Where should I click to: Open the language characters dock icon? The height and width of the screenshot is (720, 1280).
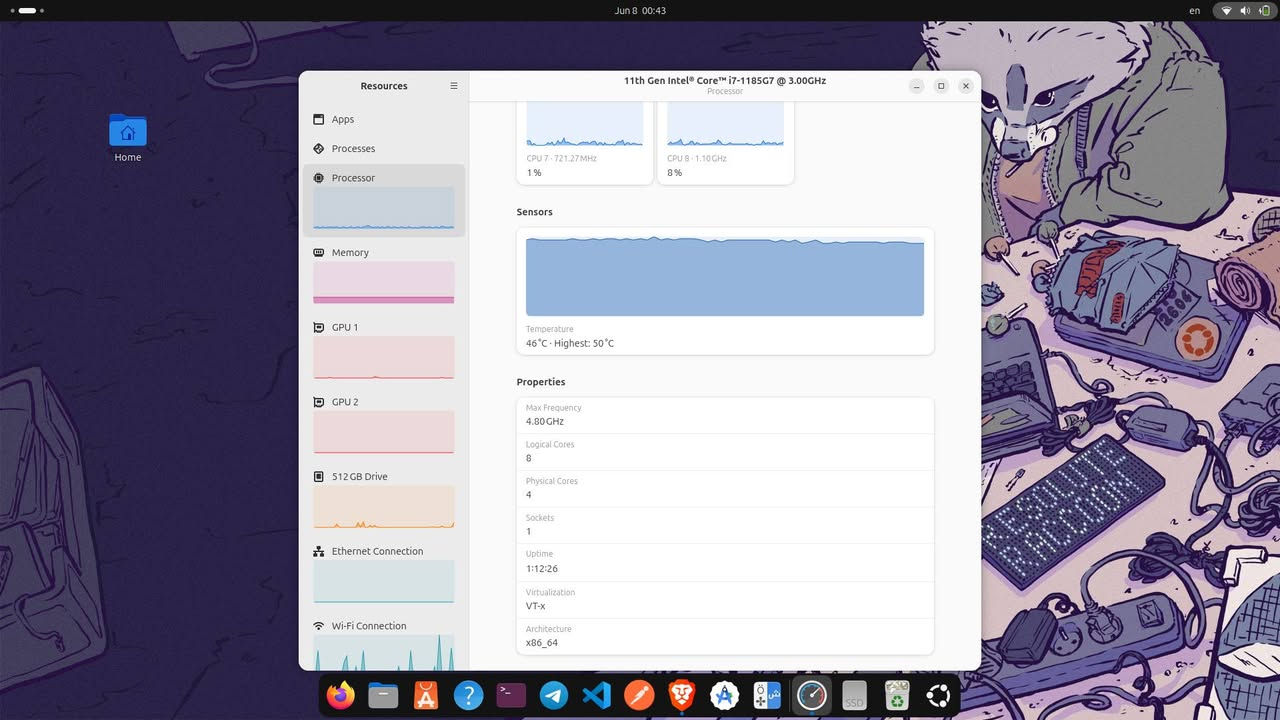pos(767,695)
